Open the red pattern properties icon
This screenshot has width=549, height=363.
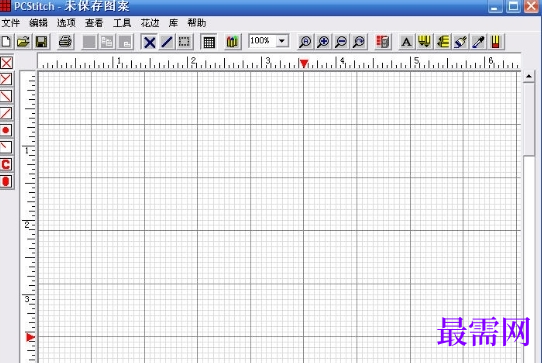pos(383,42)
